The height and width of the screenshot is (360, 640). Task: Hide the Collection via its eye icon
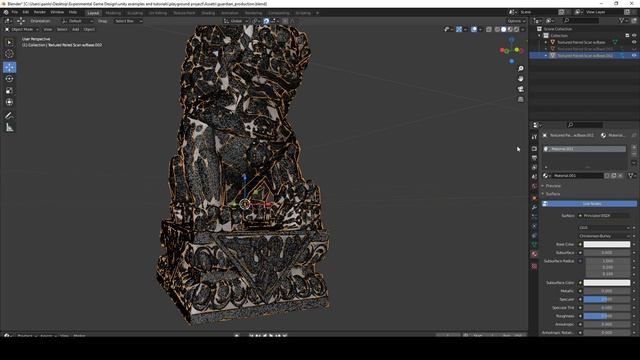tap(634, 36)
